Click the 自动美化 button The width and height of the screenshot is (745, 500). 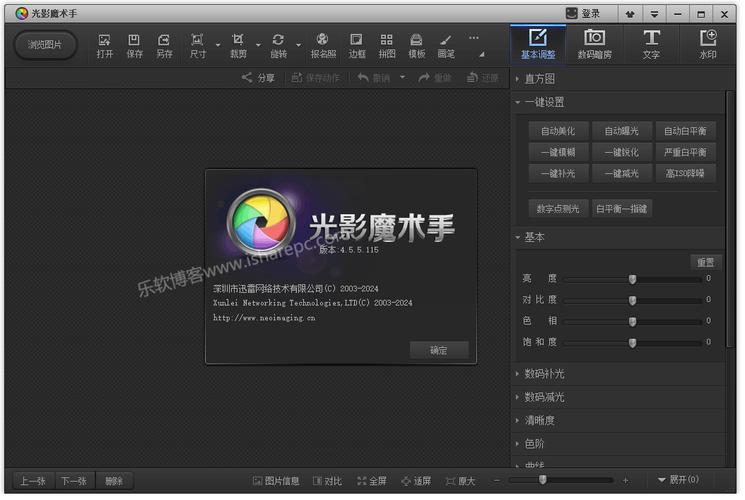[x=558, y=131]
